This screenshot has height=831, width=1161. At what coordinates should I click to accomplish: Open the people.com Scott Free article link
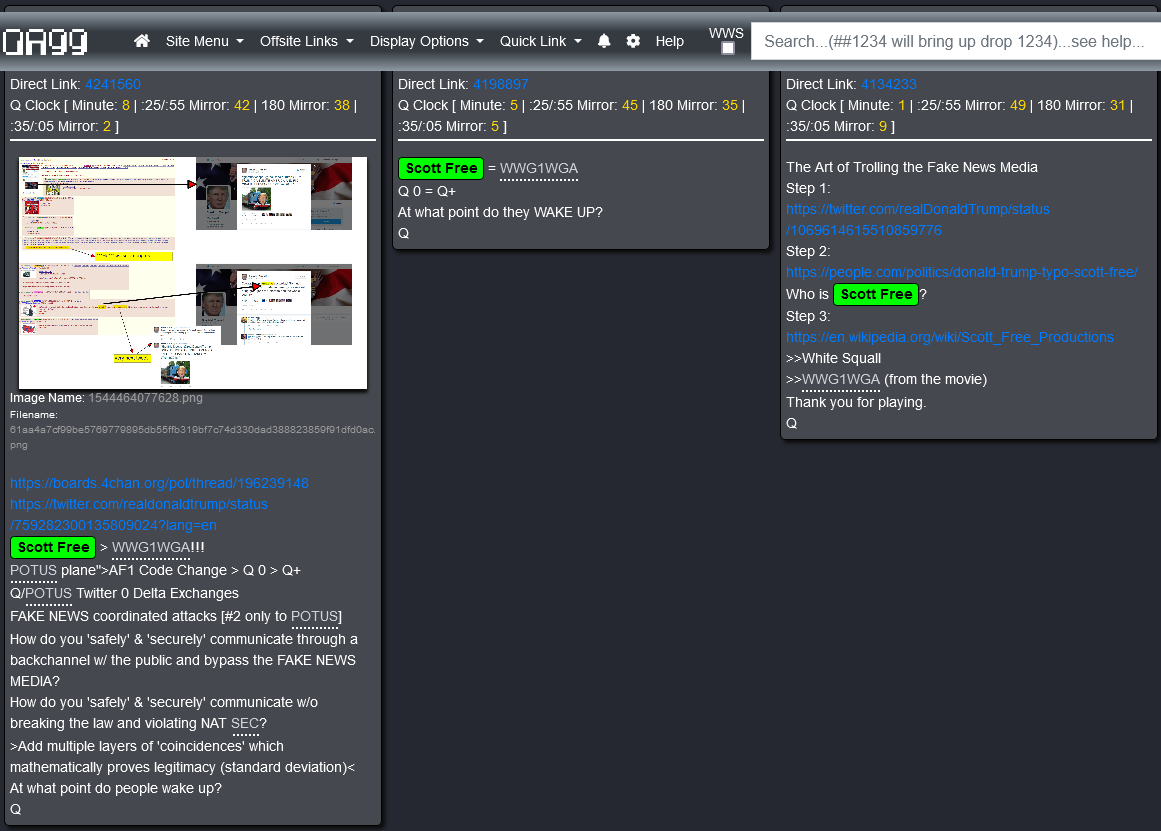tap(962, 273)
